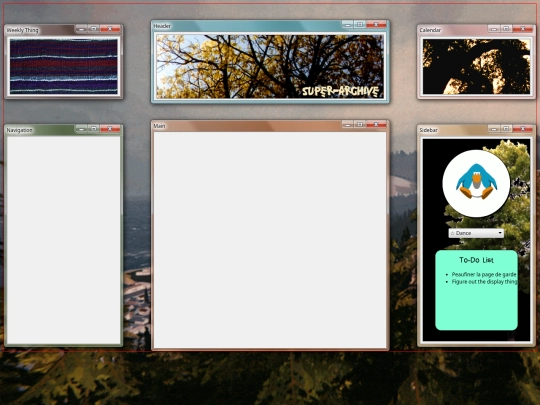This screenshot has height=405, width=540.
Task: Click the Header window title text
Action: (162, 26)
